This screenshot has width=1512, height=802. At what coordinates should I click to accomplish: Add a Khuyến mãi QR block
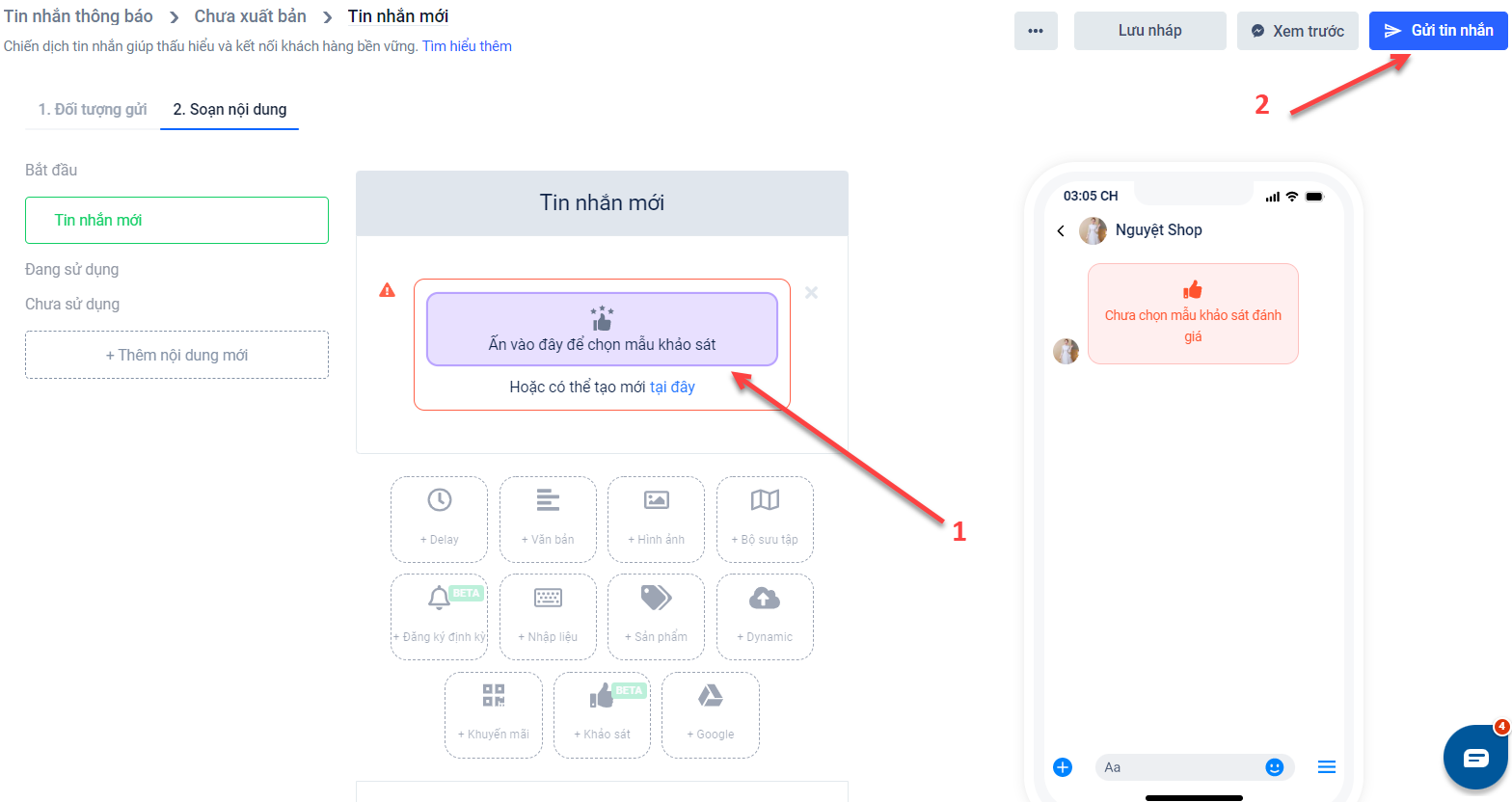pyautogui.click(x=494, y=714)
